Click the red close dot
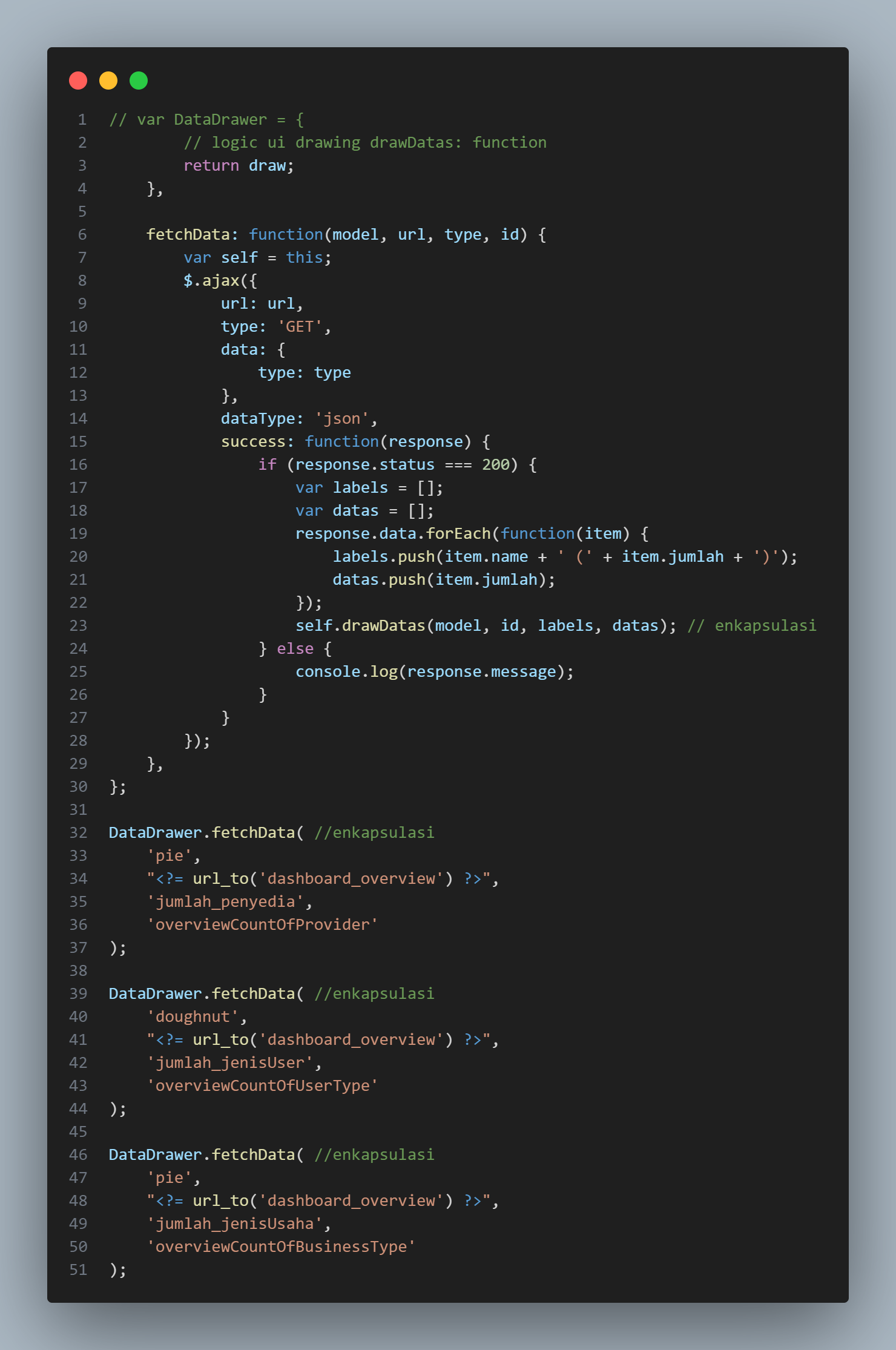This screenshot has height=1350, width=896. tap(78, 81)
